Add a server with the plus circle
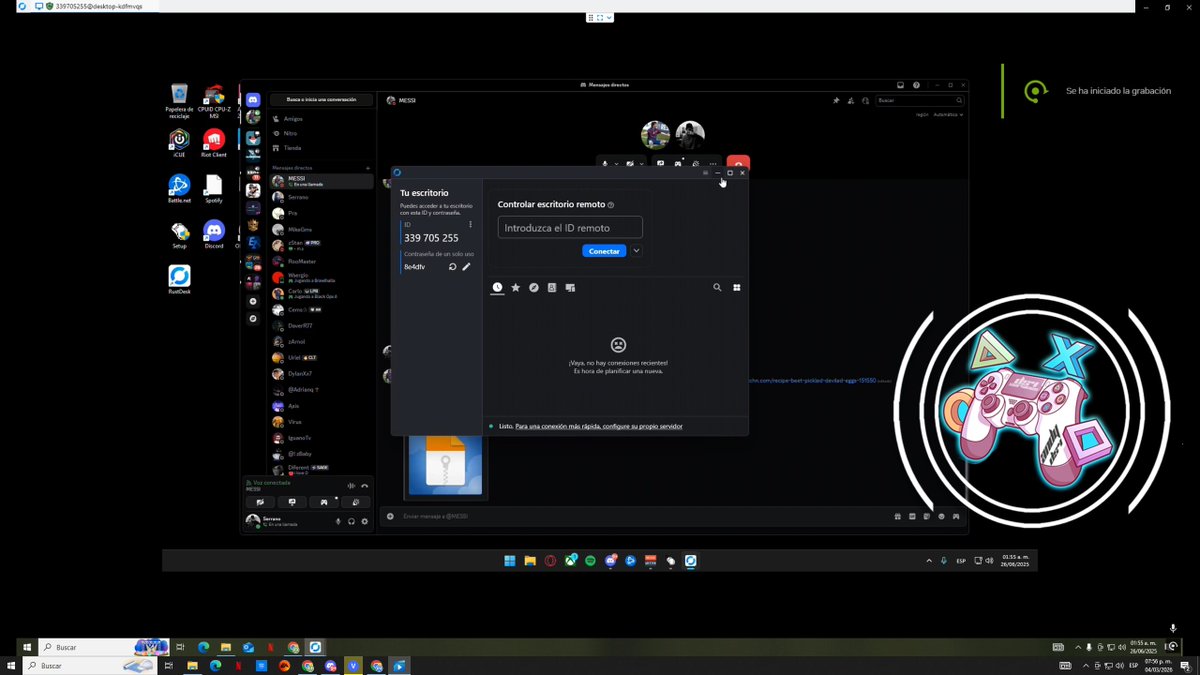The image size is (1200, 675). (x=253, y=301)
